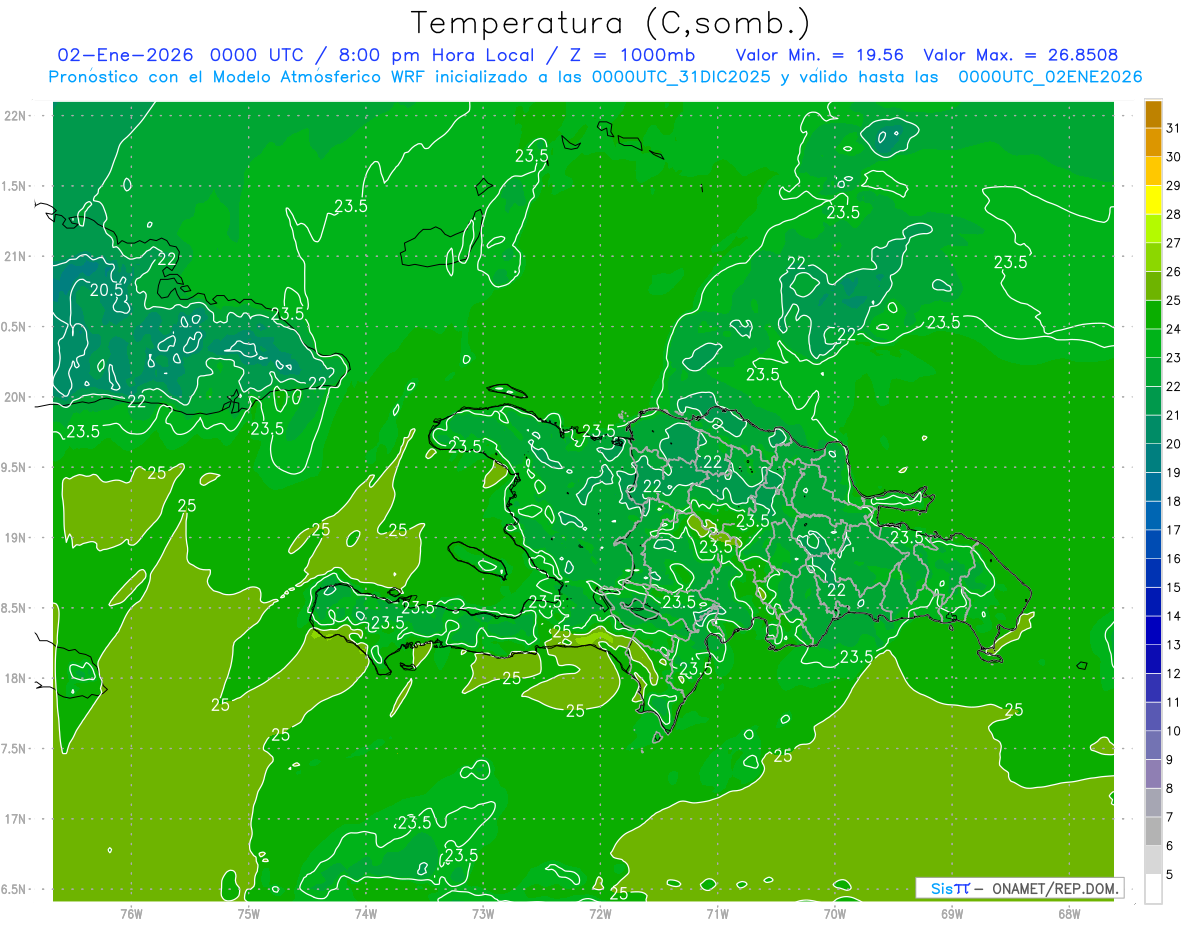Image resolution: width=1200 pixels, height=927 pixels.
Task: Click the 75W longitude axis label
Action: pos(248,913)
